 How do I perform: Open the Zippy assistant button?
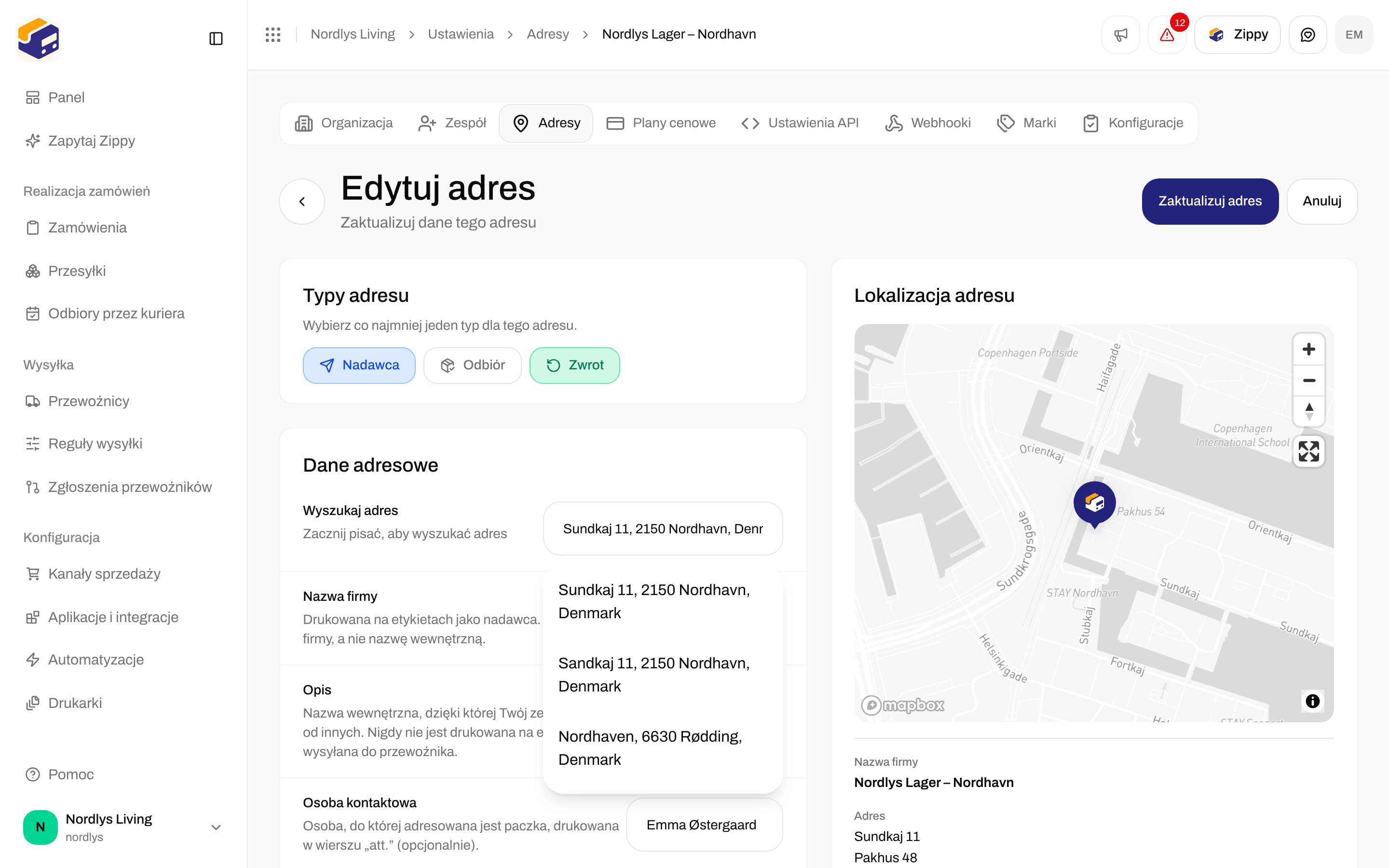(x=1238, y=34)
